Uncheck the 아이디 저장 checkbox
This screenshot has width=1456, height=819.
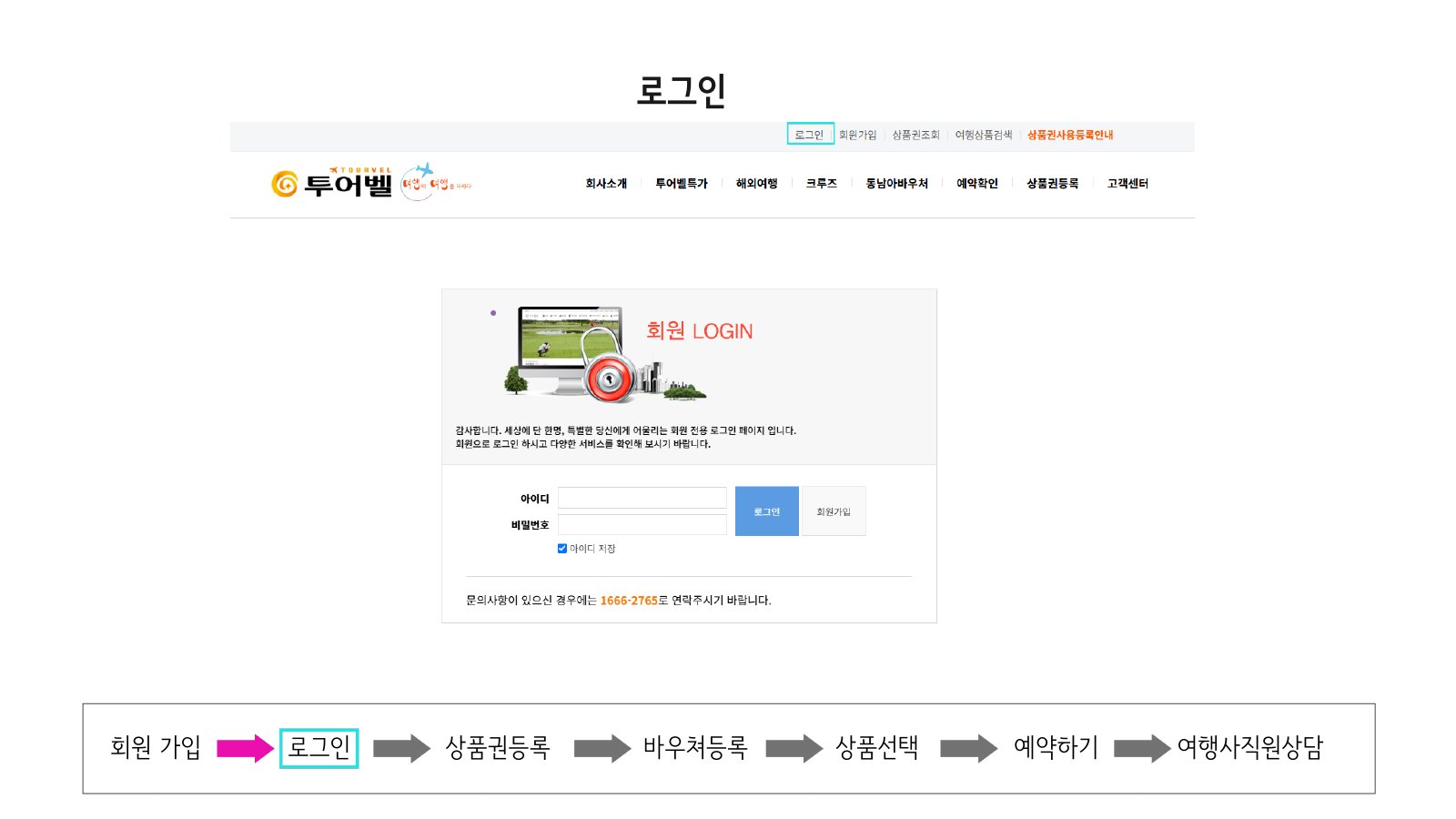pyautogui.click(x=562, y=549)
